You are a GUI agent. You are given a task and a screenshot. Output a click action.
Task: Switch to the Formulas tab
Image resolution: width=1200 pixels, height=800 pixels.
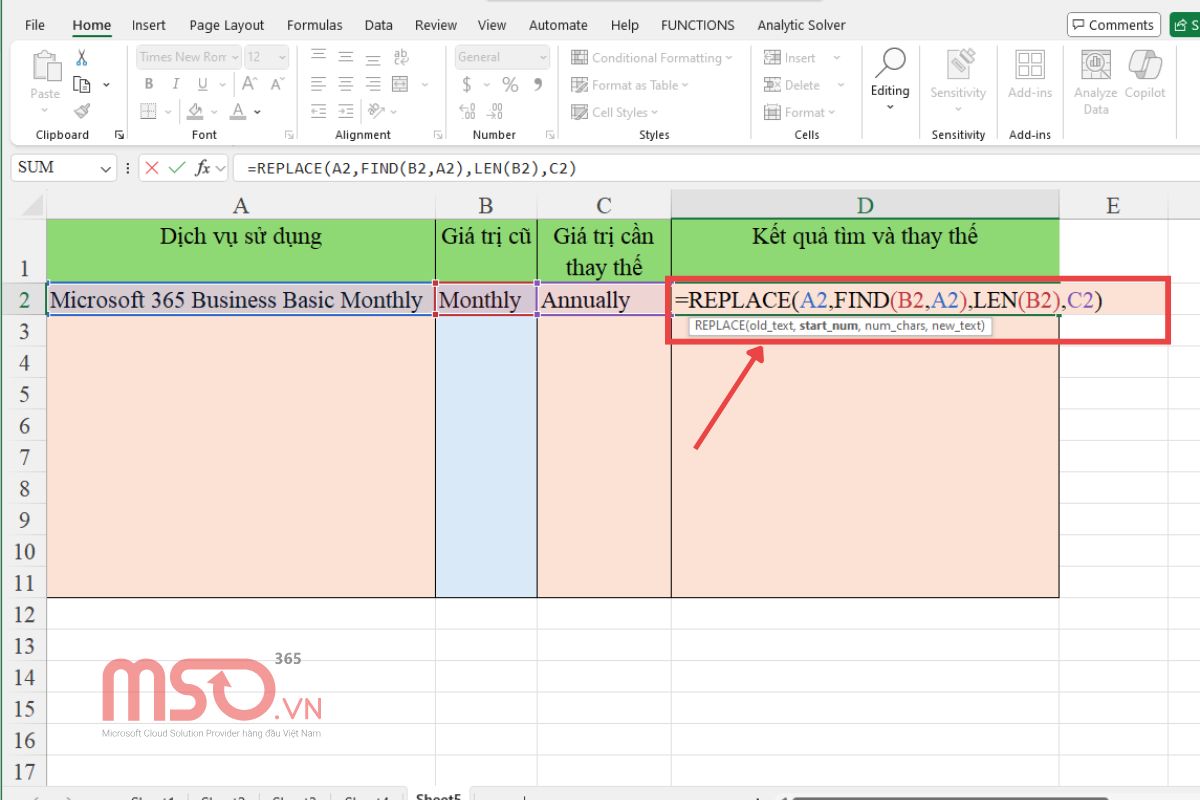[315, 25]
